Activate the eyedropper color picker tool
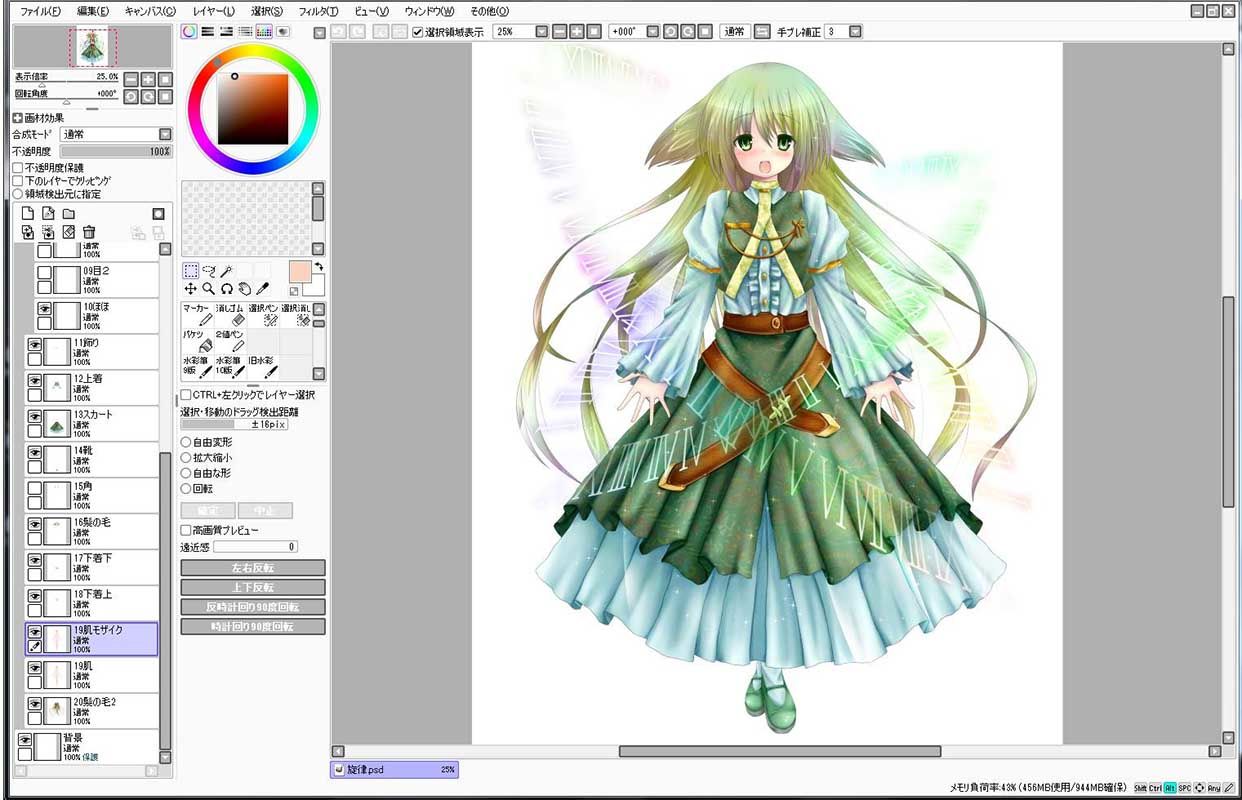1242x800 pixels. coord(263,288)
